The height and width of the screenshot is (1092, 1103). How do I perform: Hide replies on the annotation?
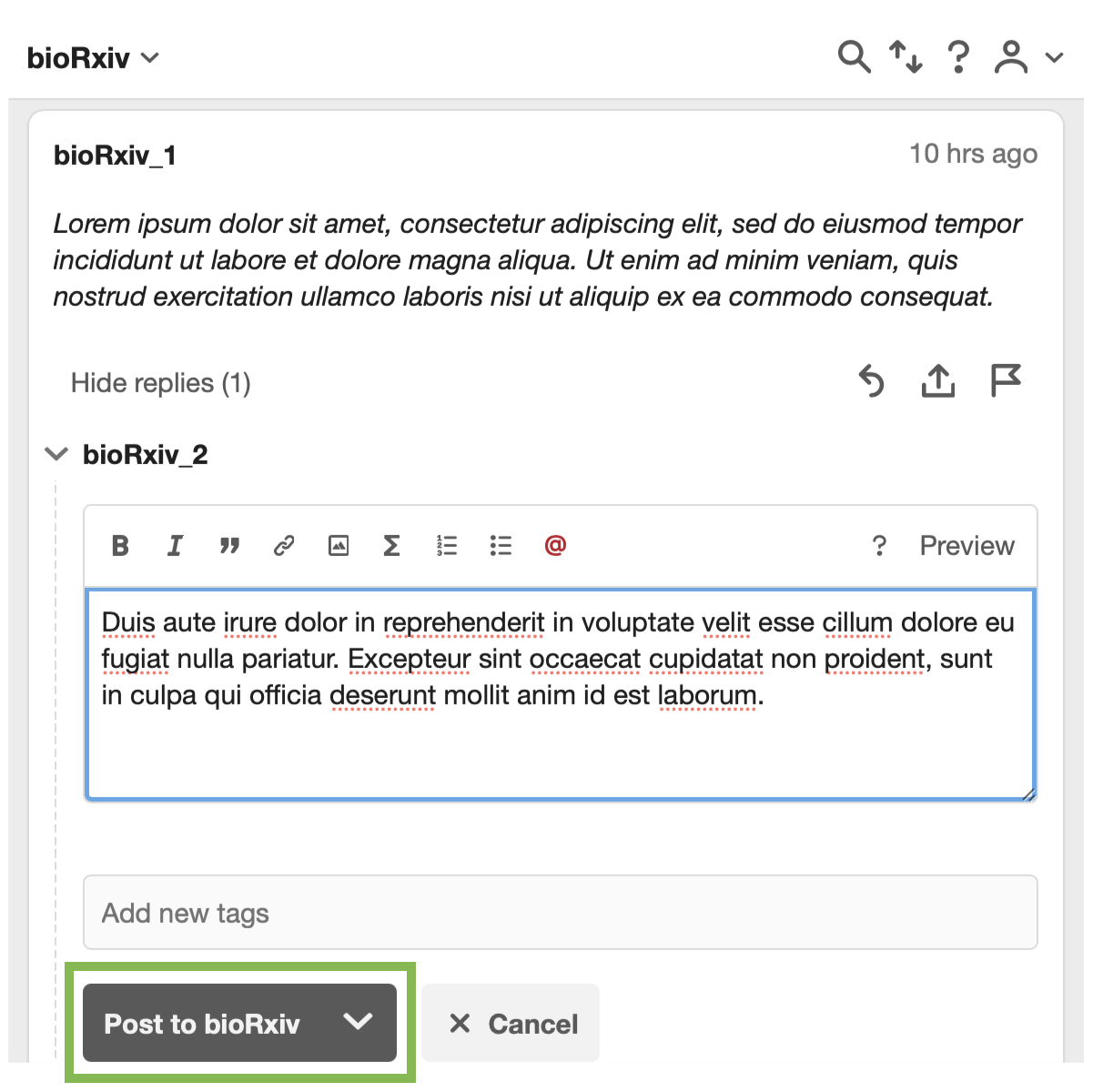coord(161,383)
